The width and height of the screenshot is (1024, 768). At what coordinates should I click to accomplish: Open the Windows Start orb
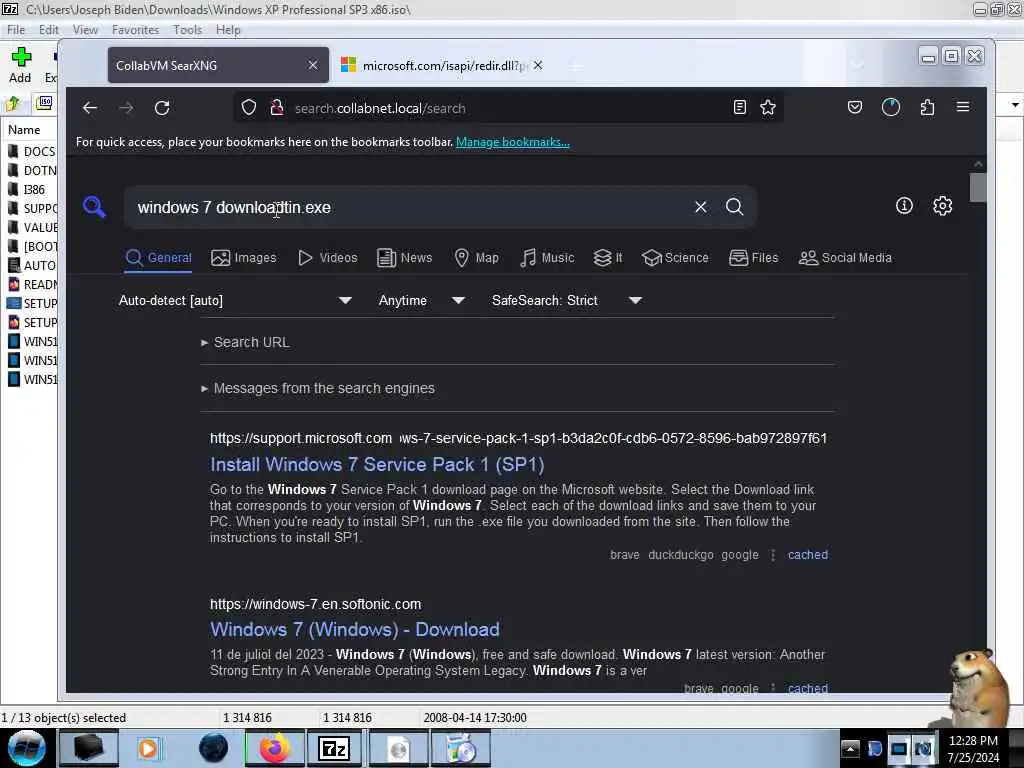(x=27, y=748)
